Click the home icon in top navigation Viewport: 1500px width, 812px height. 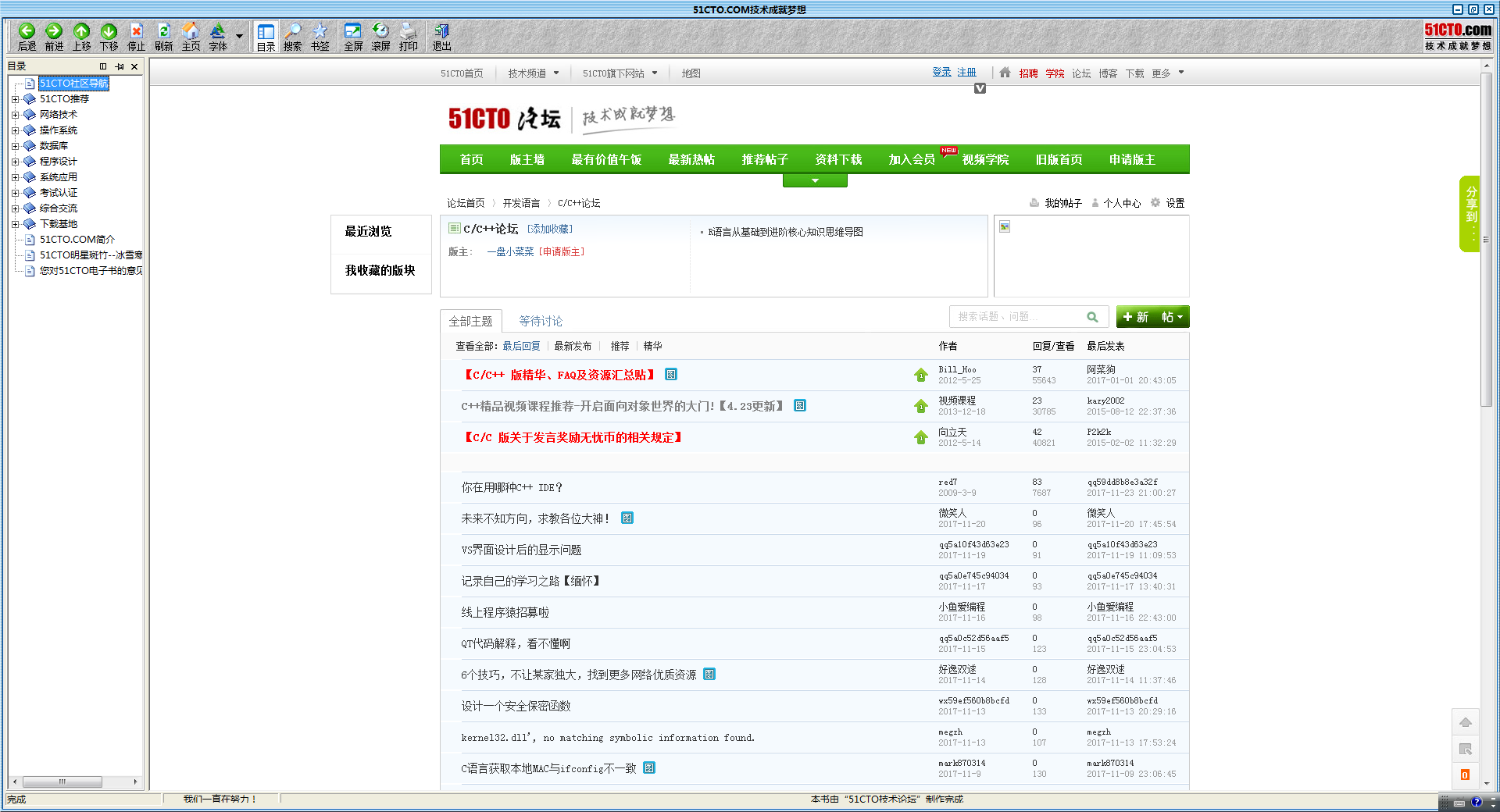pos(1005,72)
